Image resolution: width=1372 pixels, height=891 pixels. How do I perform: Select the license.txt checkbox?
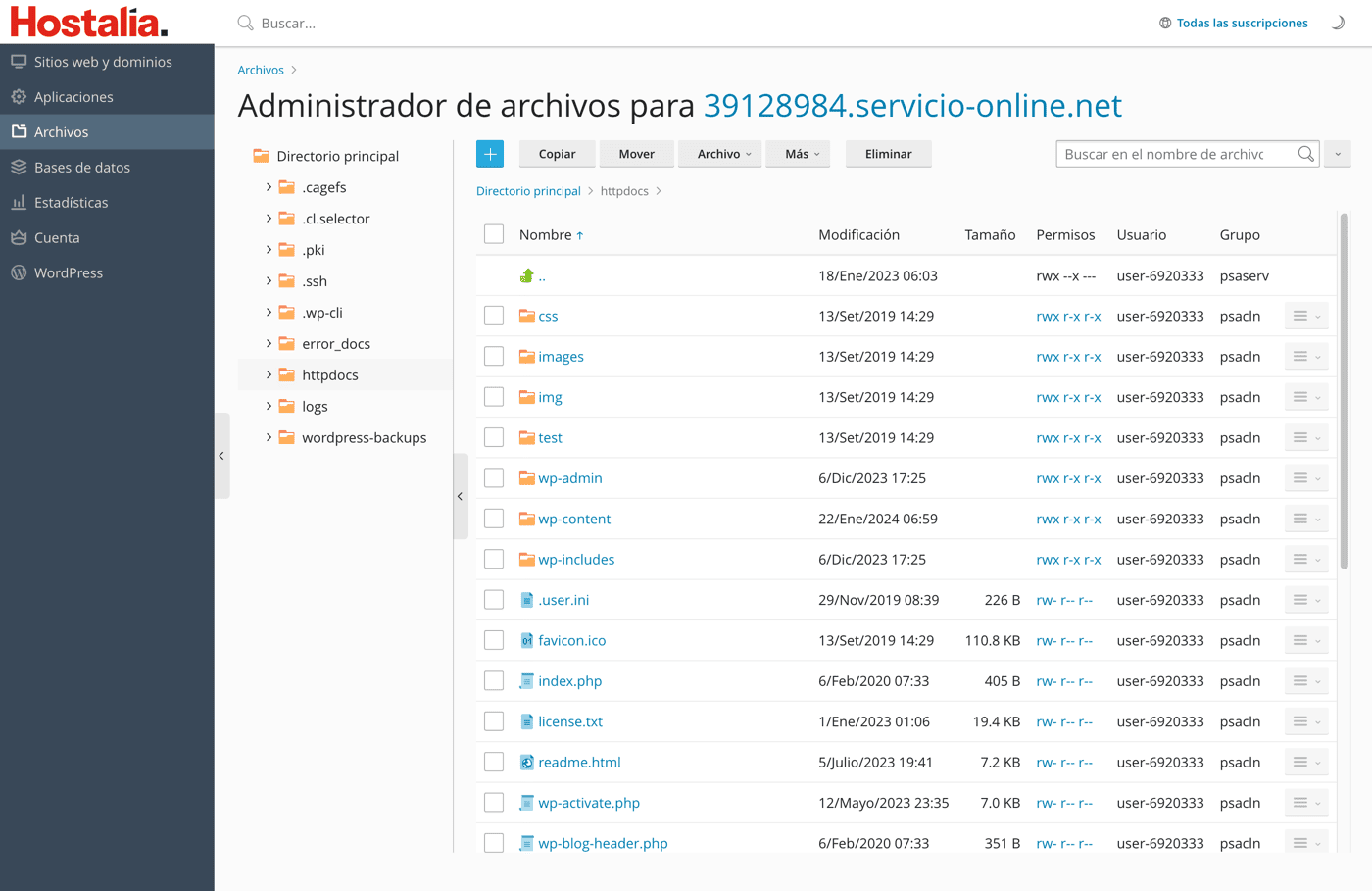pyautogui.click(x=494, y=721)
